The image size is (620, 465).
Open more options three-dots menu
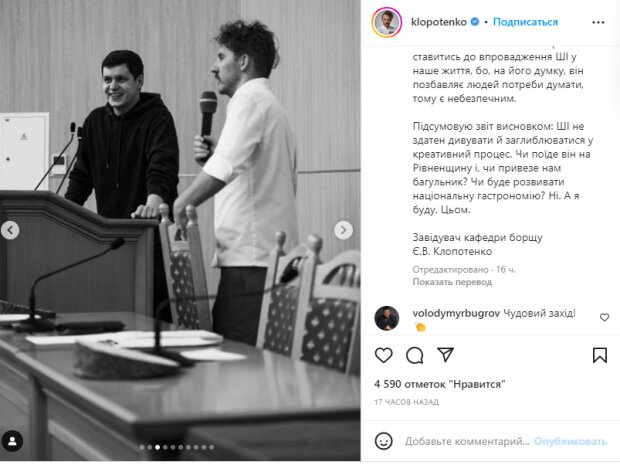[598, 22]
